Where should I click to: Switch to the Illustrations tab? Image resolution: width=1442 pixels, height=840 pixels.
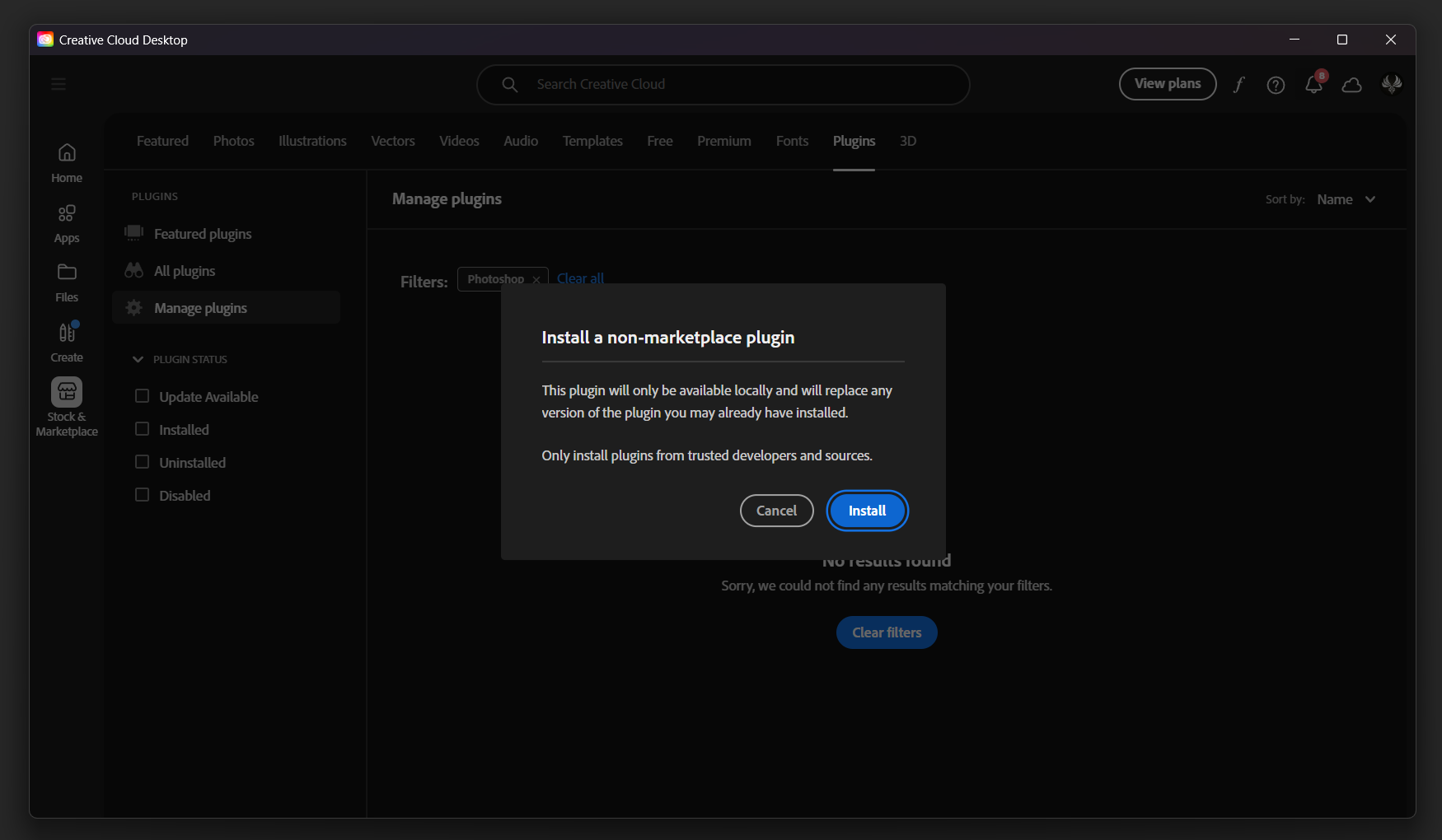click(x=312, y=141)
